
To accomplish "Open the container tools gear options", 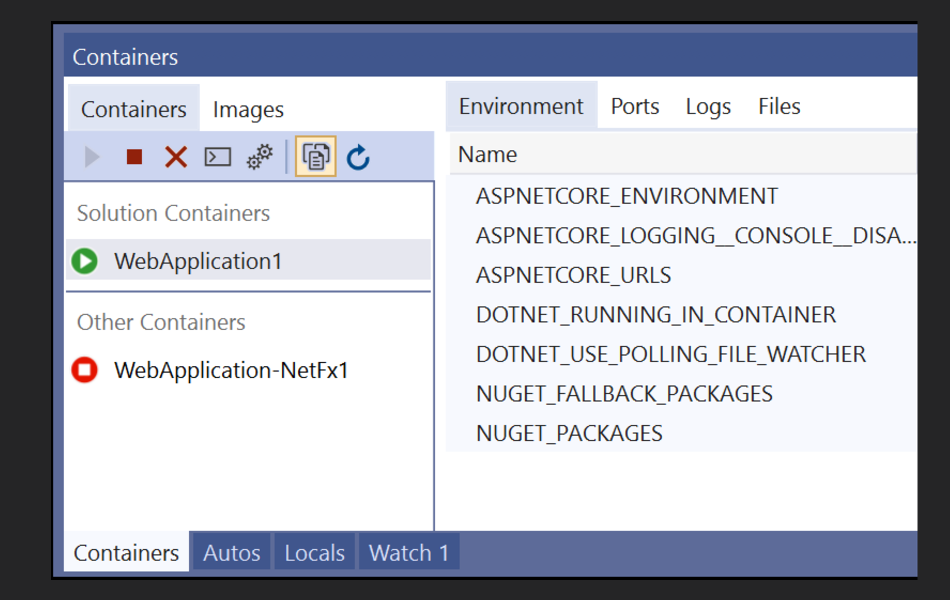I will 259,156.
